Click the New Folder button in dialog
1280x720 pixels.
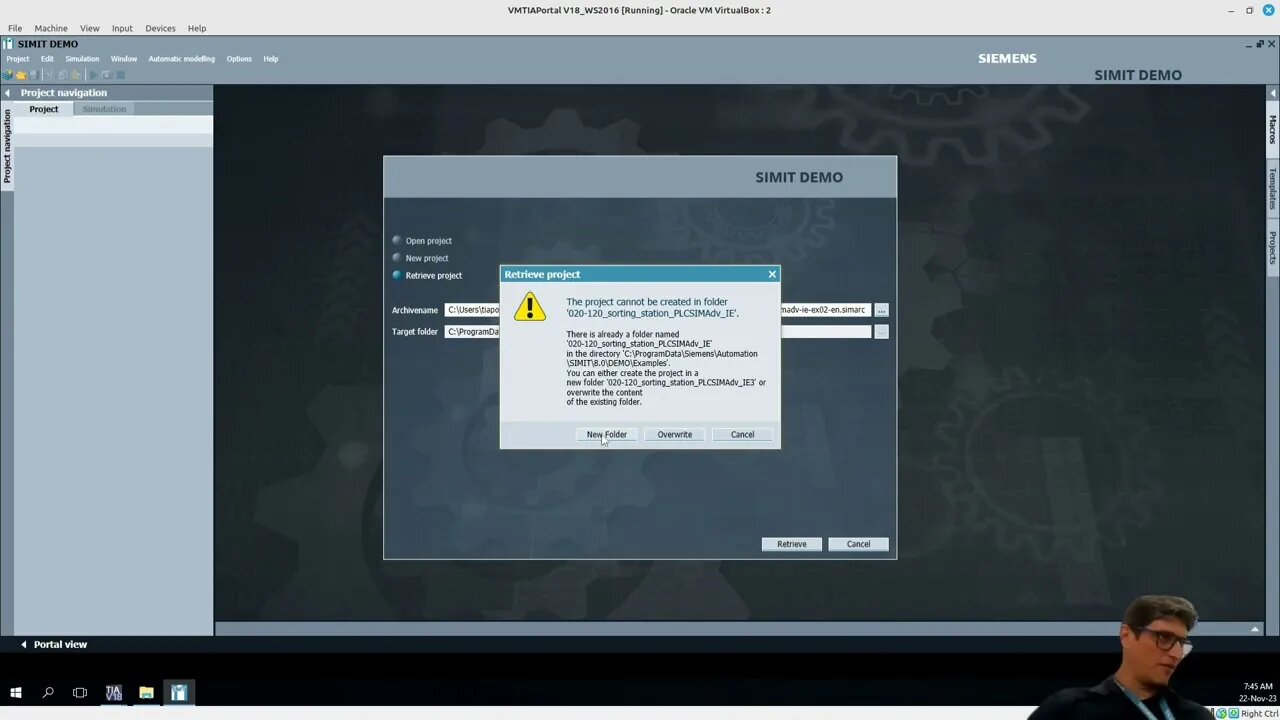pyautogui.click(x=606, y=434)
